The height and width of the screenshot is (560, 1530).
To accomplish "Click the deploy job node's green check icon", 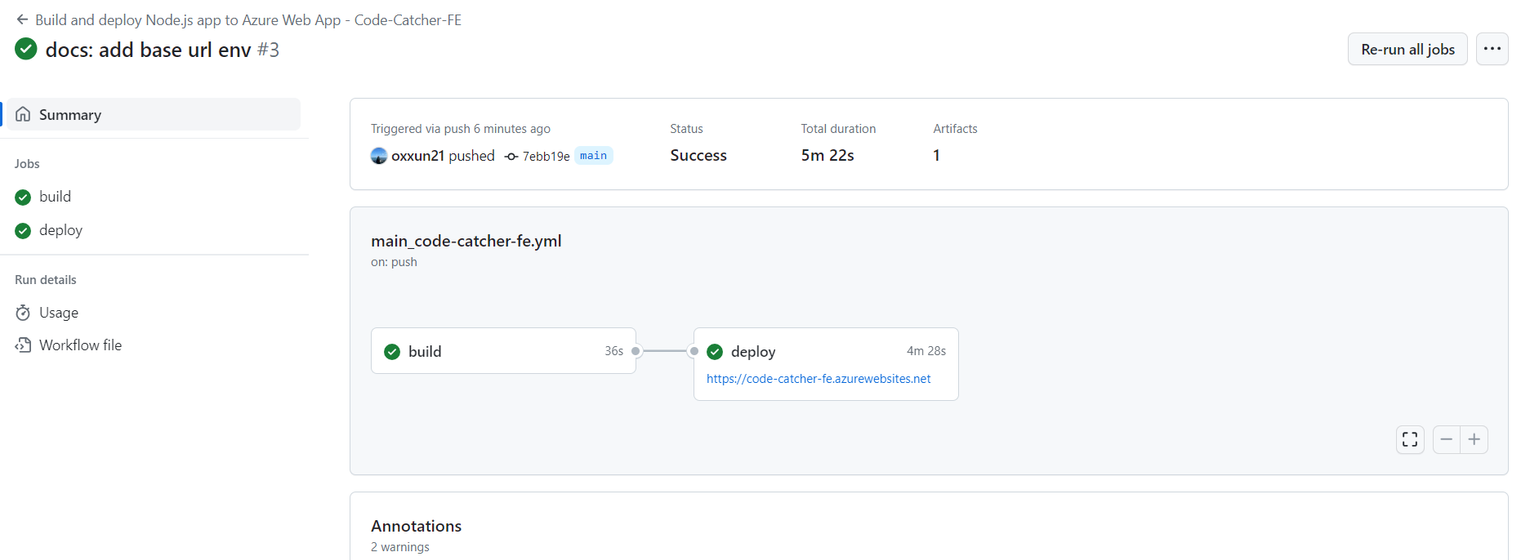I will [x=715, y=351].
